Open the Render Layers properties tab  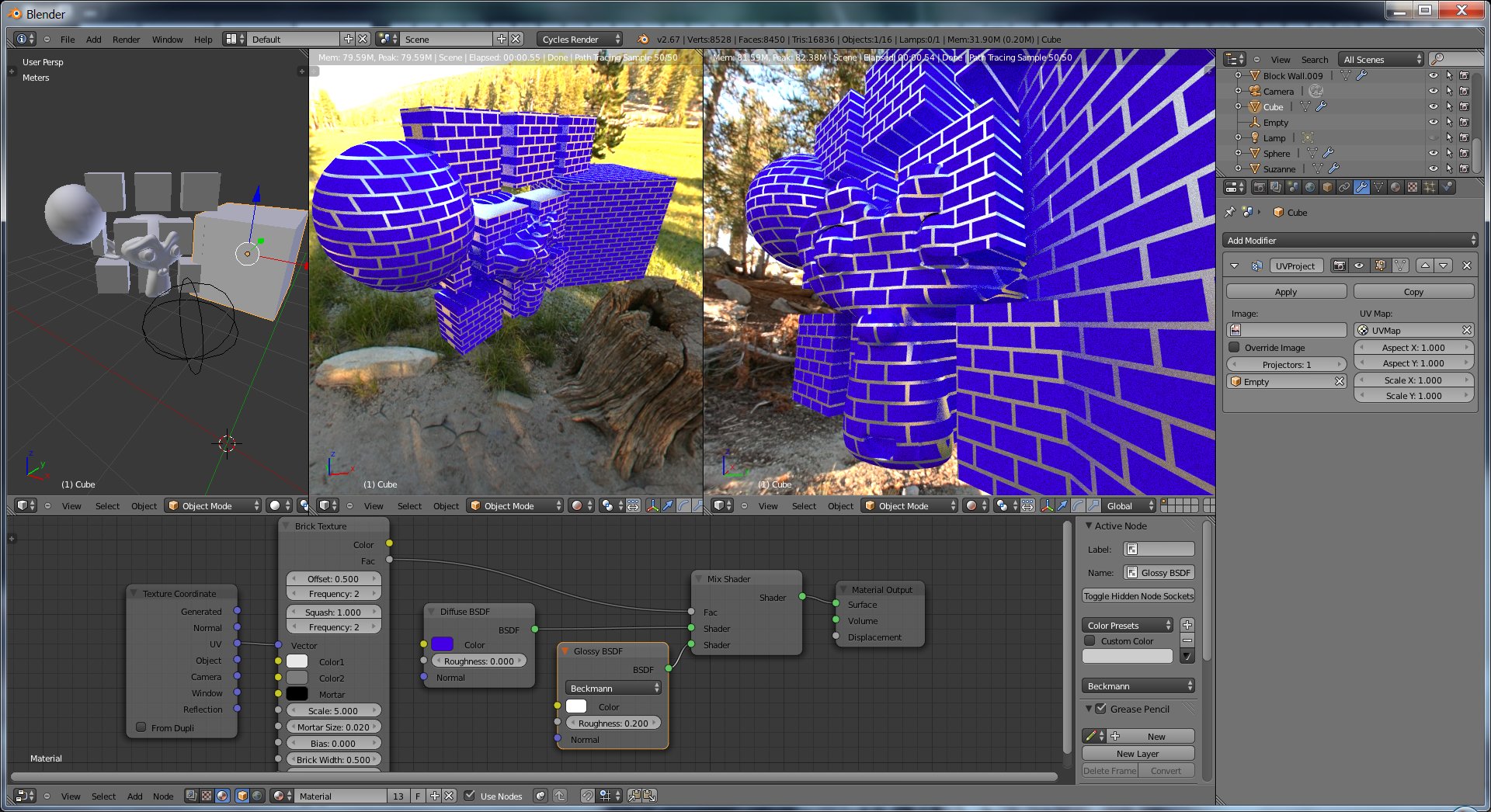[x=1276, y=187]
